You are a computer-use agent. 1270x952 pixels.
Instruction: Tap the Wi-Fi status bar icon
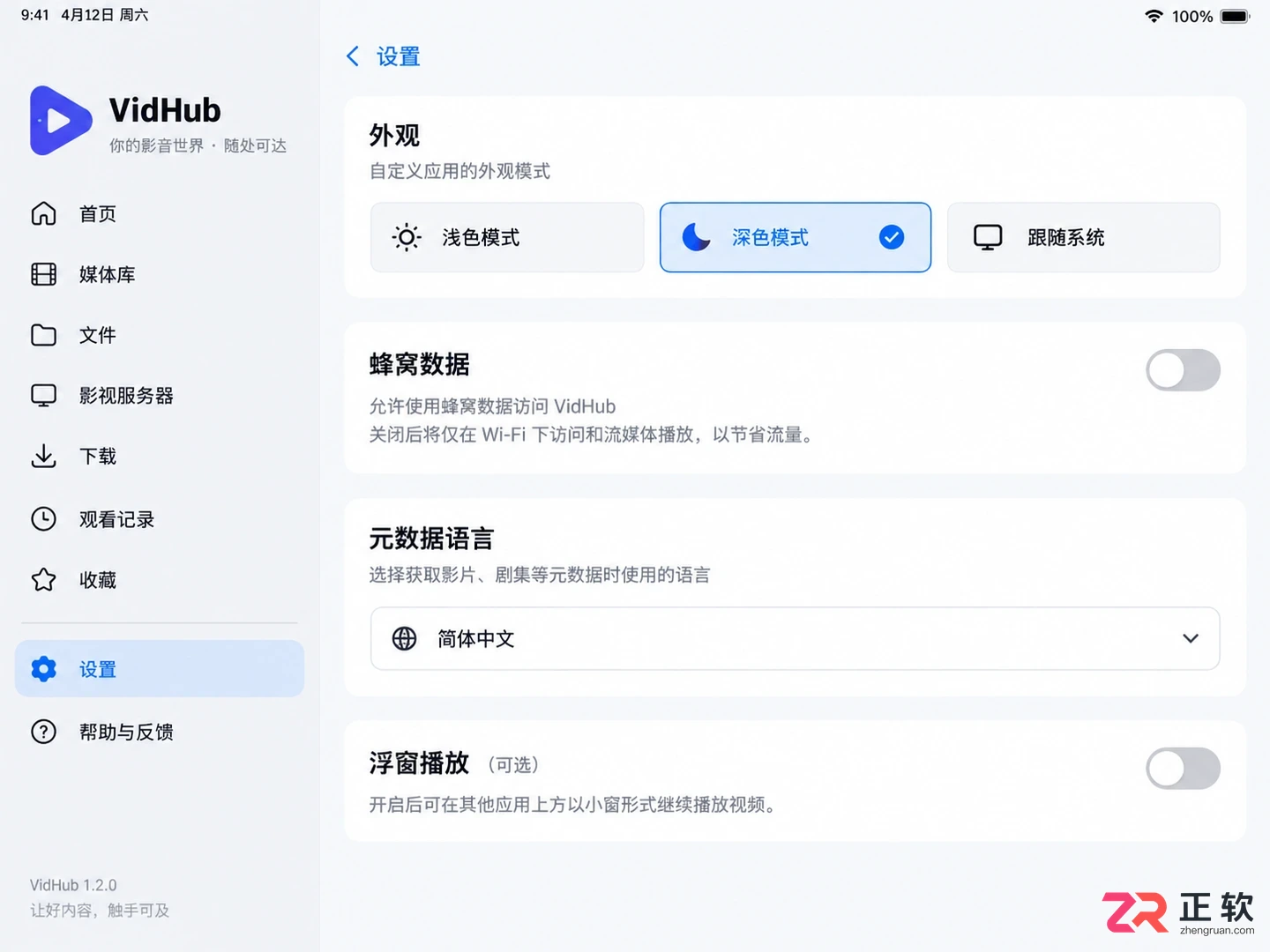tap(1154, 16)
